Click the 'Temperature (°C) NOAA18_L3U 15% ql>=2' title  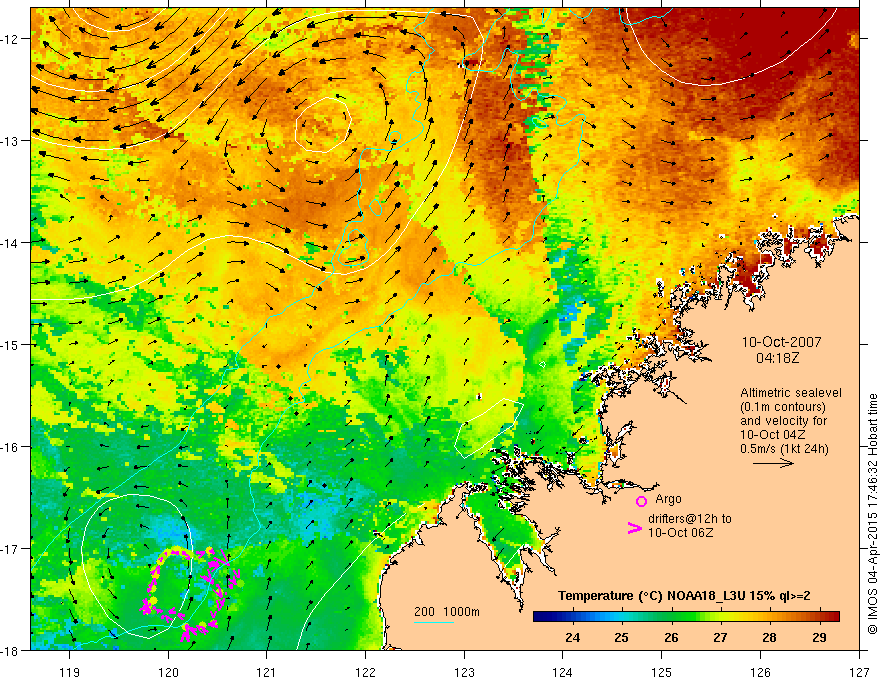[684, 596]
